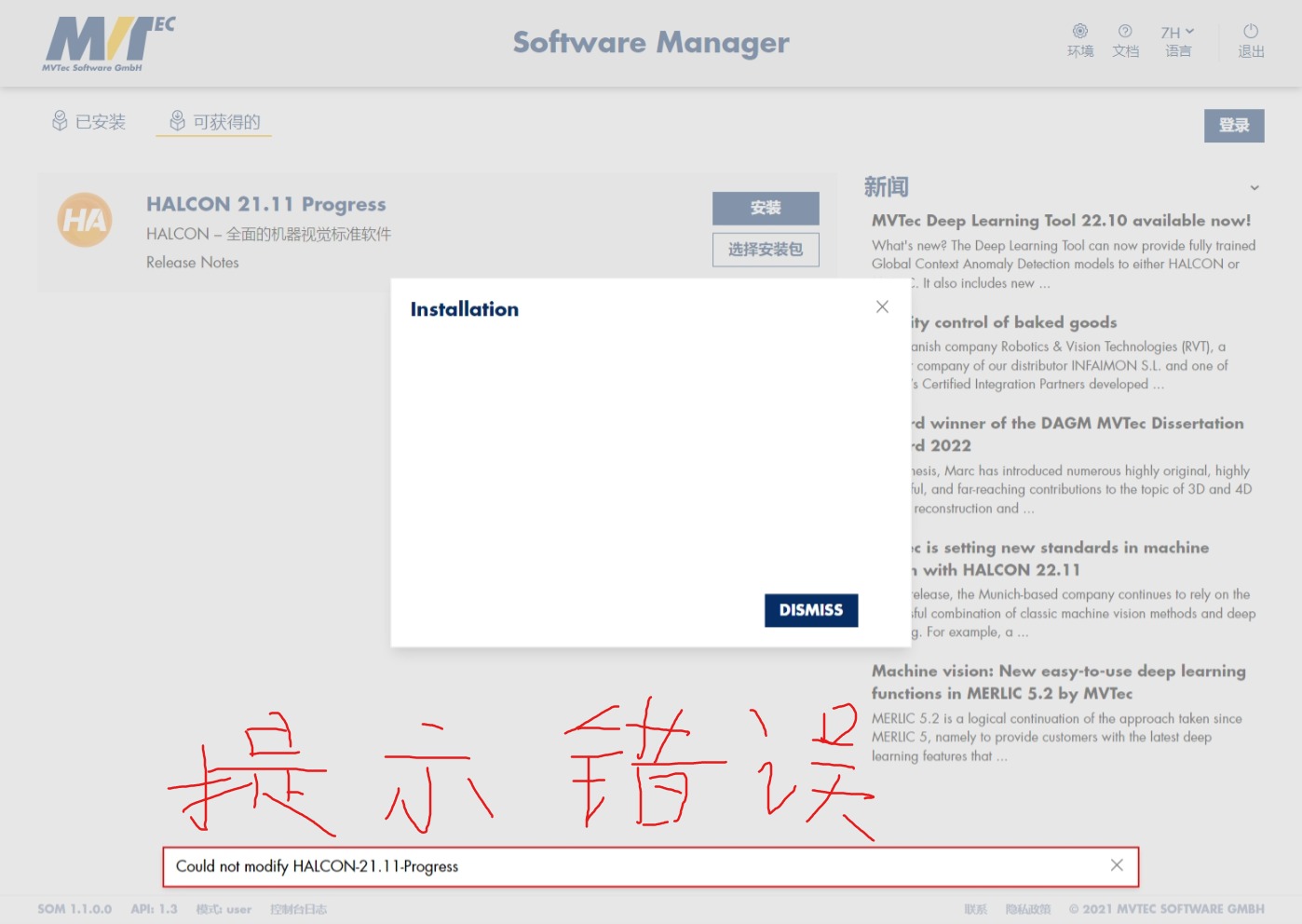The image size is (1302, 924).
Task: Click HALCON 21.11 Progress title
Action: coord(265,204)
